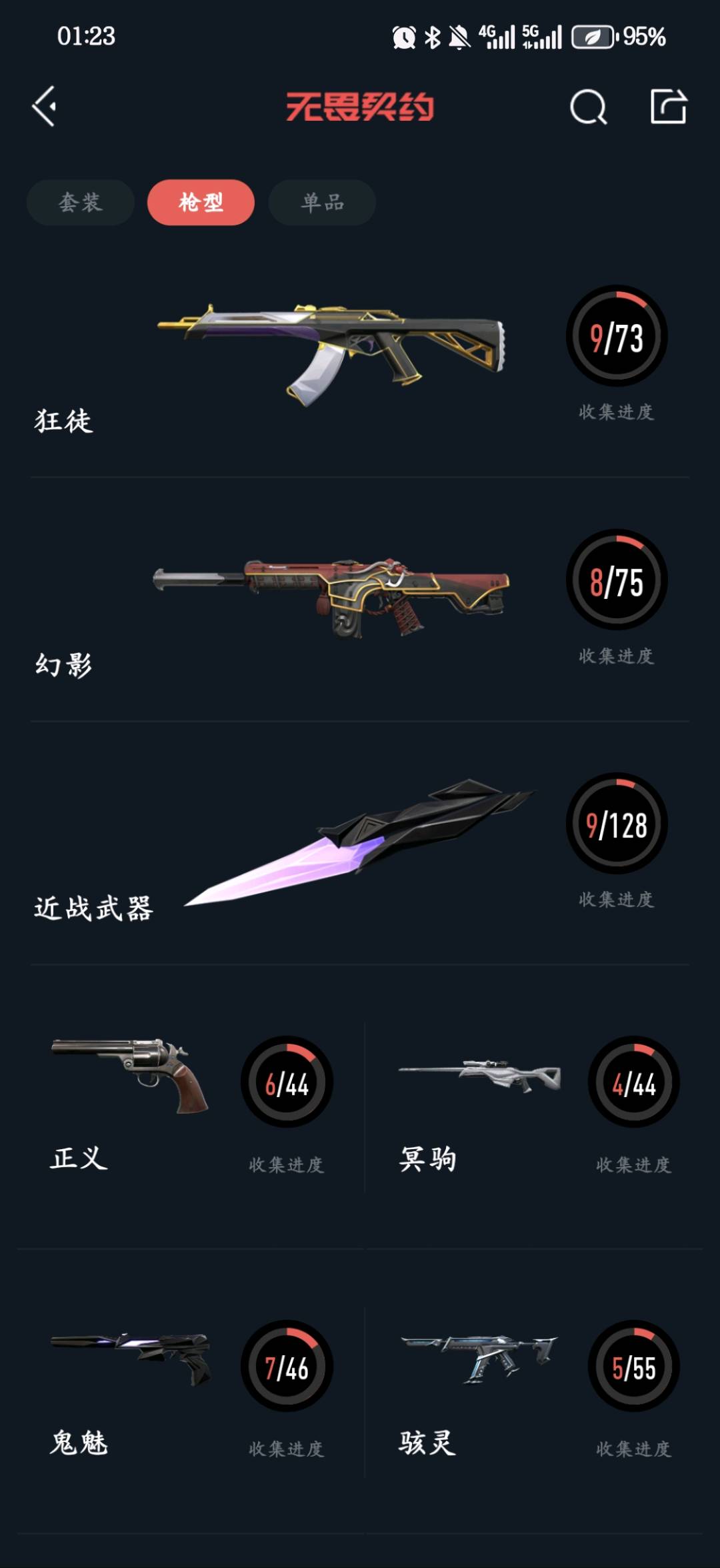Open the 狂徒 rifle image
Screen dimensions: 720x1568
click(331, 353)
